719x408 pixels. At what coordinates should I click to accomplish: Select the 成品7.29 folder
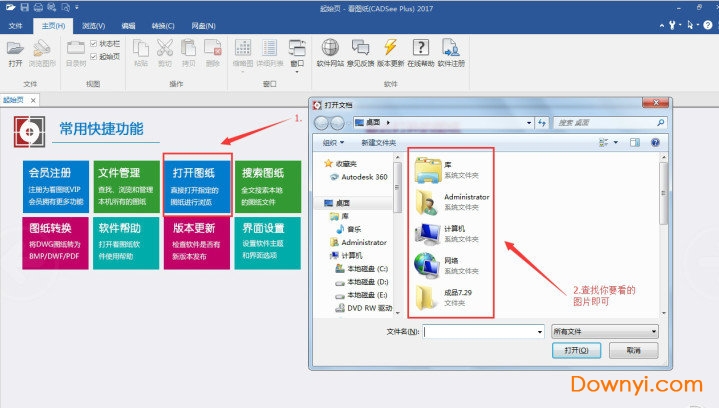pyautogui.click(x=443, y=297)
